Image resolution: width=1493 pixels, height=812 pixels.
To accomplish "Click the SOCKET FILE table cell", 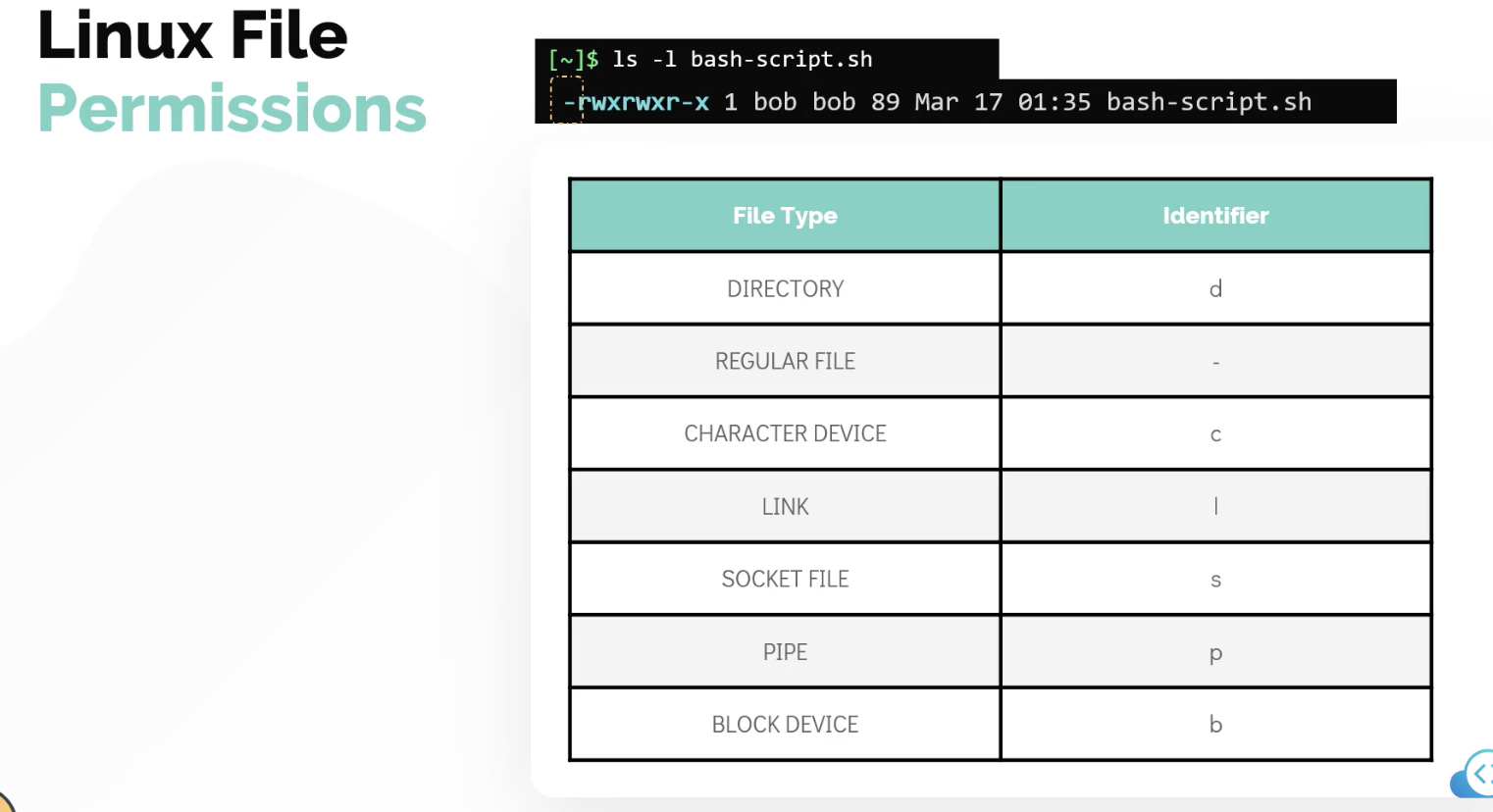I will pos(785,579).
